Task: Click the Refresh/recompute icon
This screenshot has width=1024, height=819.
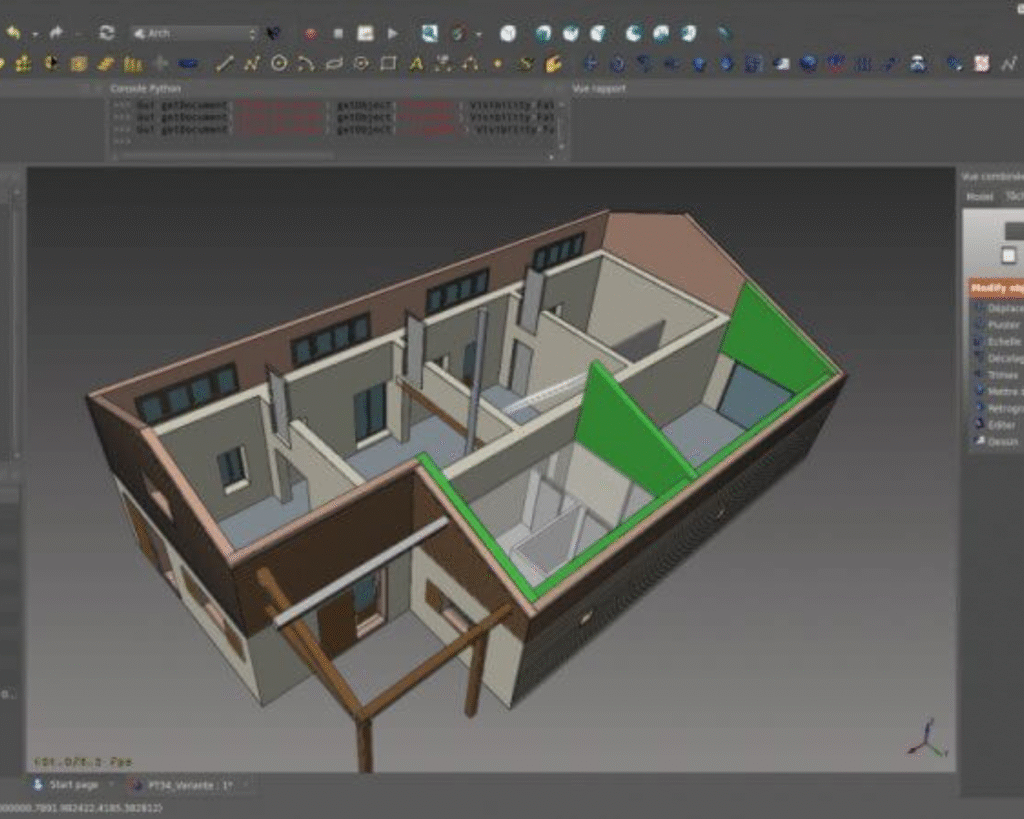Action: point(106,33)
